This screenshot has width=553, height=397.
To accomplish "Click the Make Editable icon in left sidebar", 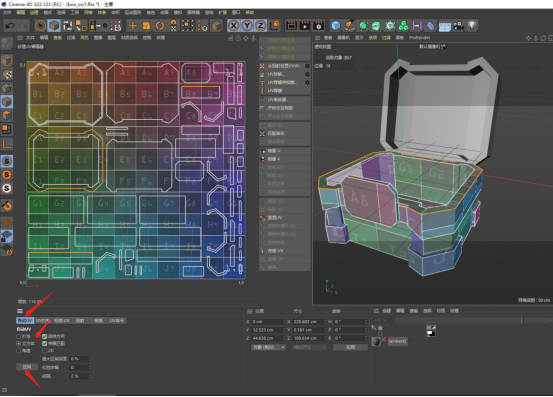I will (x=7, y=43).
